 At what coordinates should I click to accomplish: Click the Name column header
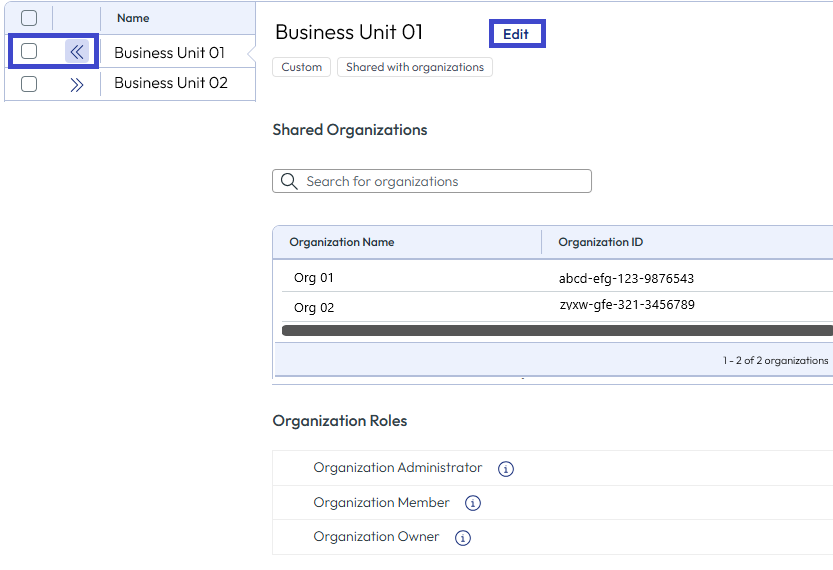[x=133, y=18]
